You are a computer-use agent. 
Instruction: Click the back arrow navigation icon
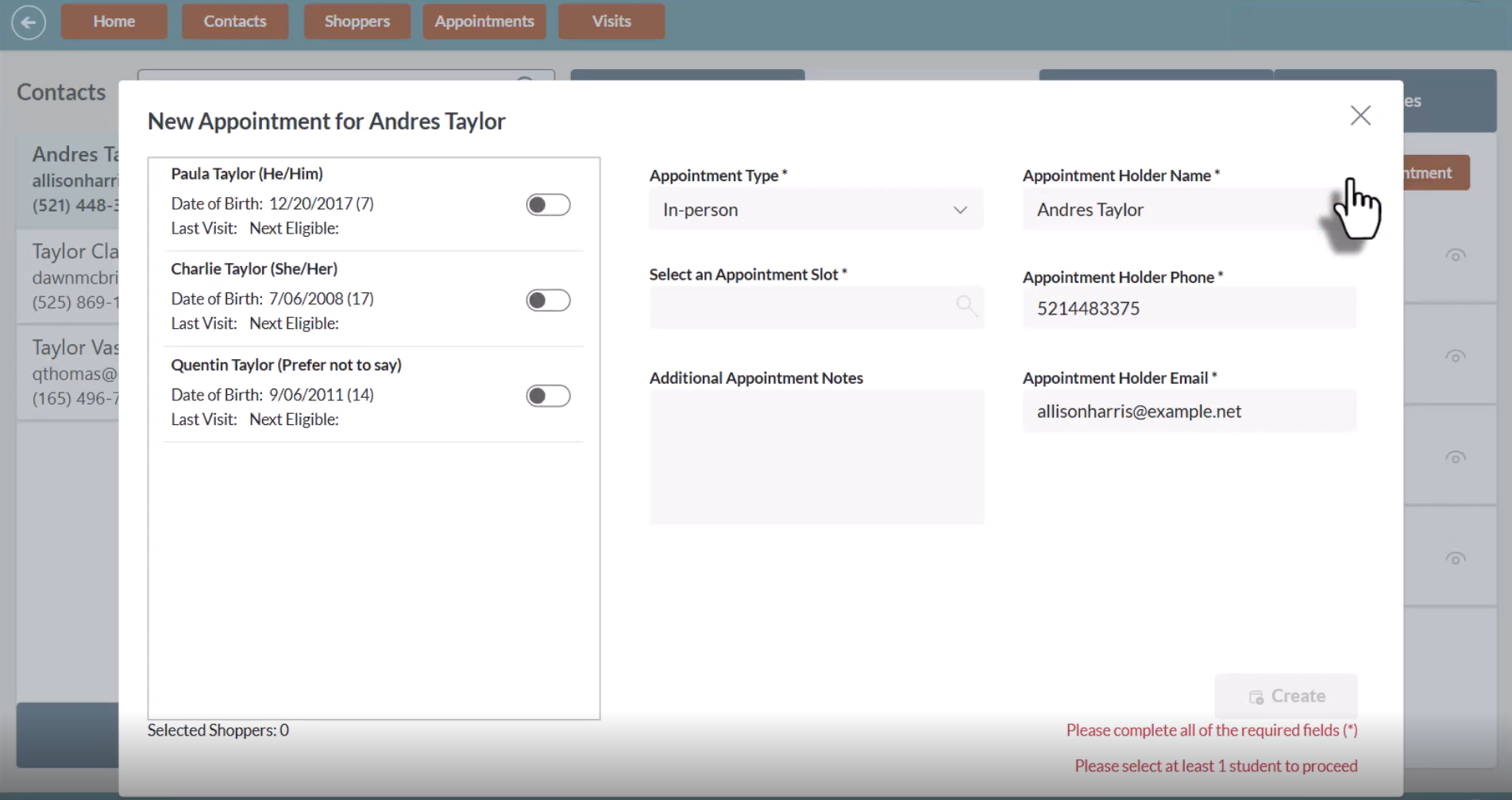coord(29,21)
